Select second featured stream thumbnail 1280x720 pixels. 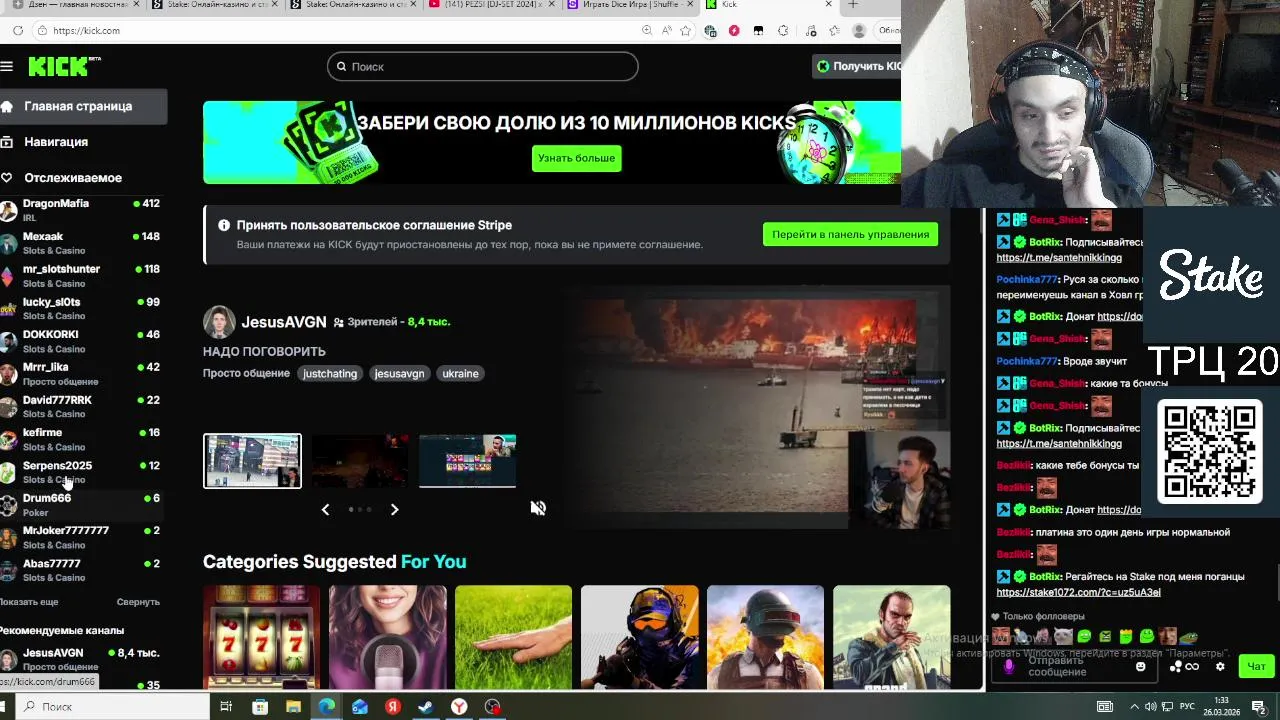tap(360, 461)
